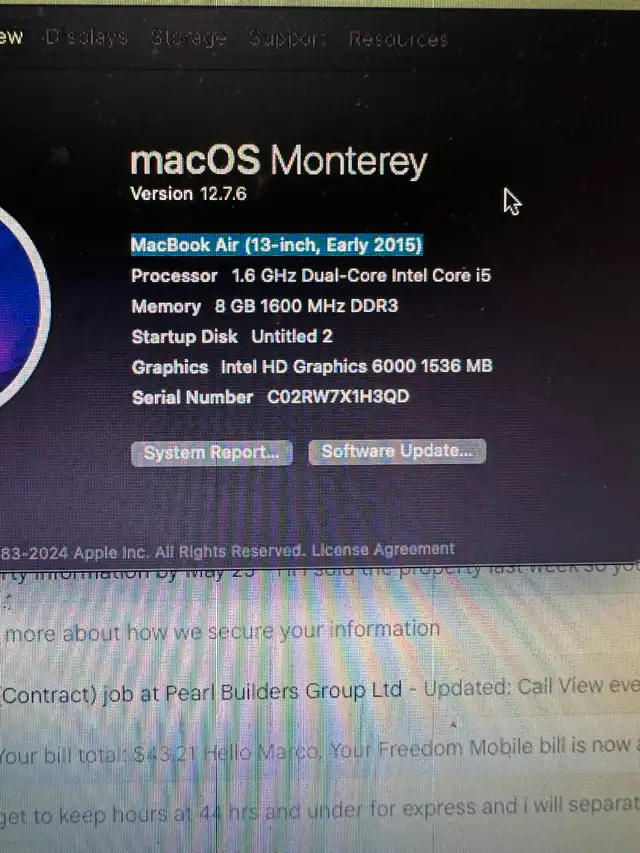This screenshot has height=853, width=640.
Task: Open System Report
Action: (x=212, y=453)
